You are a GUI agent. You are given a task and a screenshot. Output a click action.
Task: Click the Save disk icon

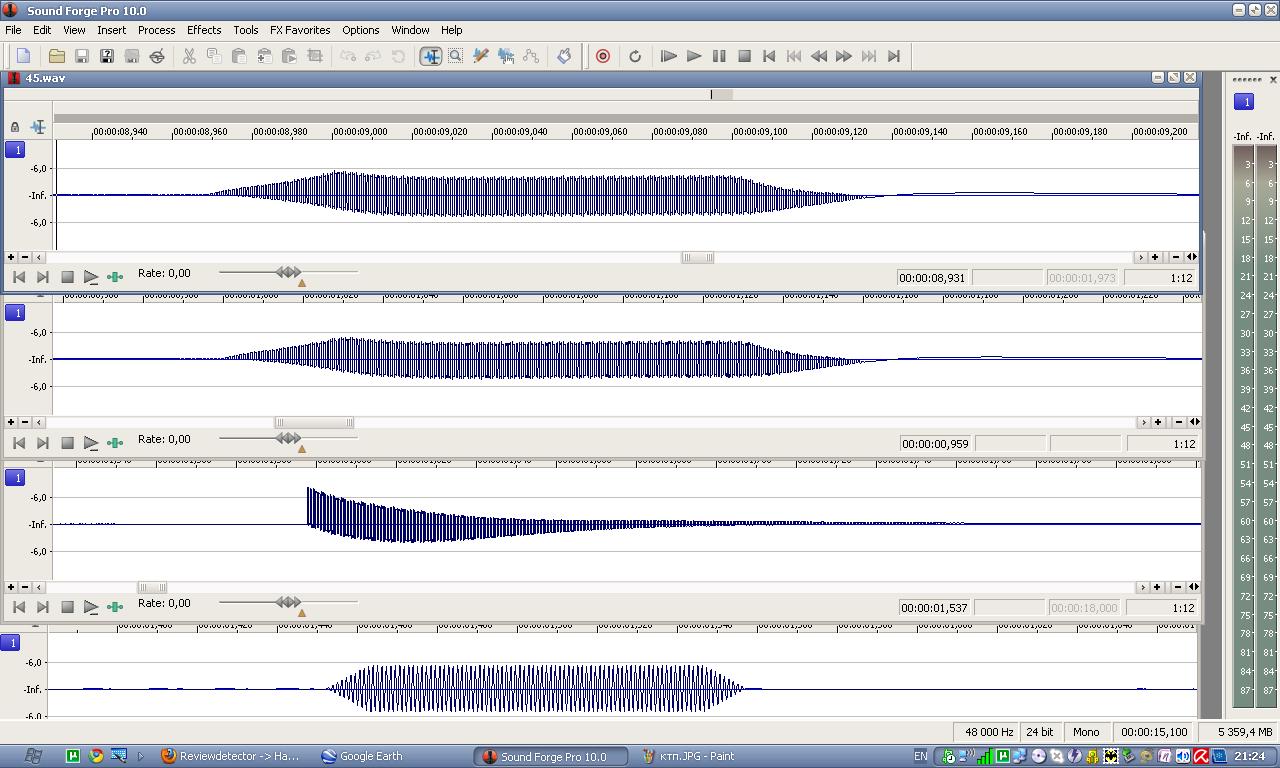82,56
